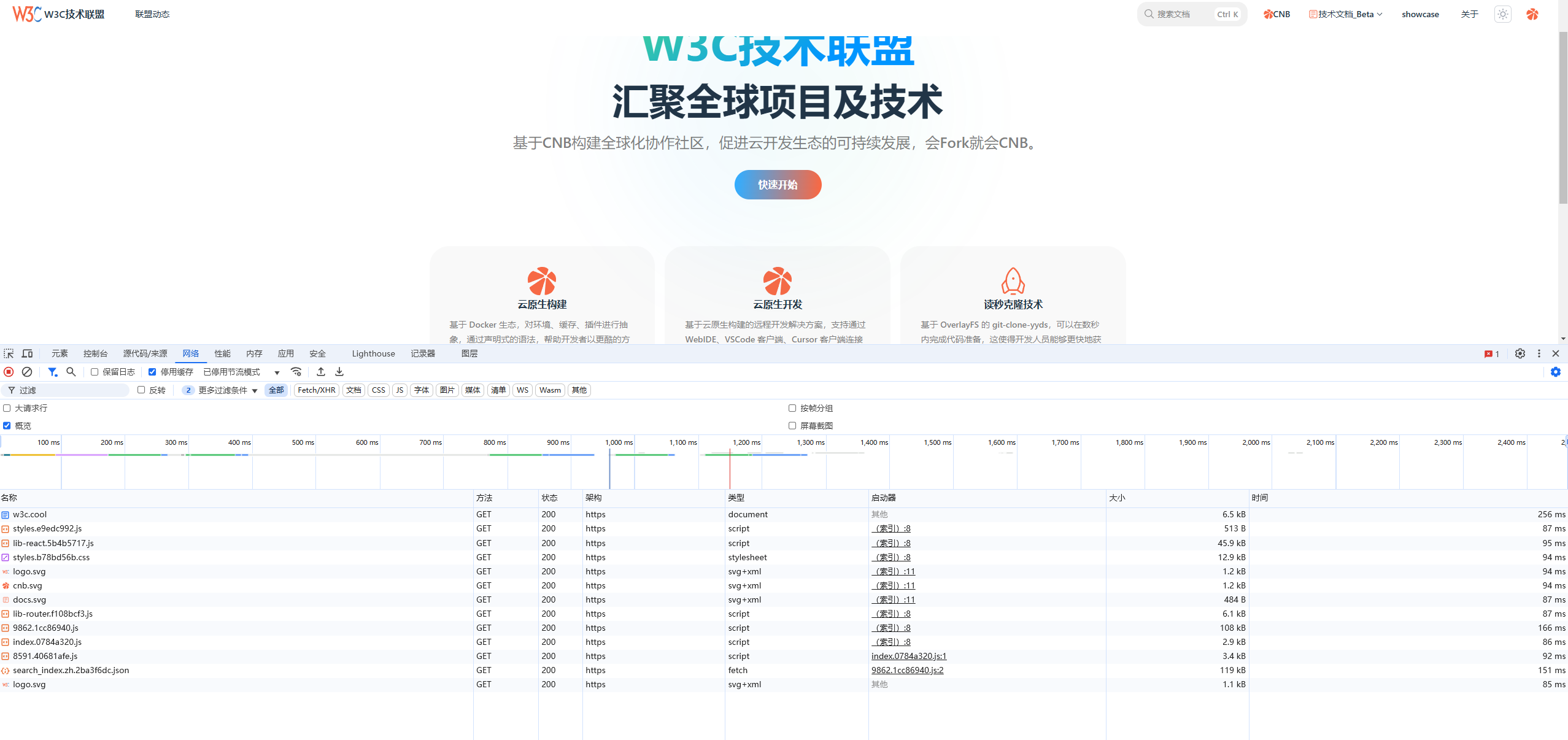Click cnb.svg row icon

click(6, 586)
